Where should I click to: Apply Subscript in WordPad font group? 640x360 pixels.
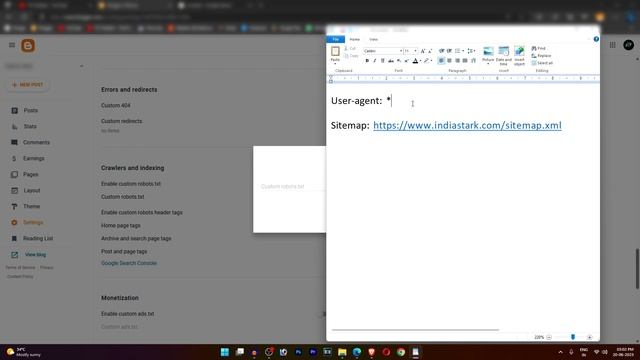point(399,61)
